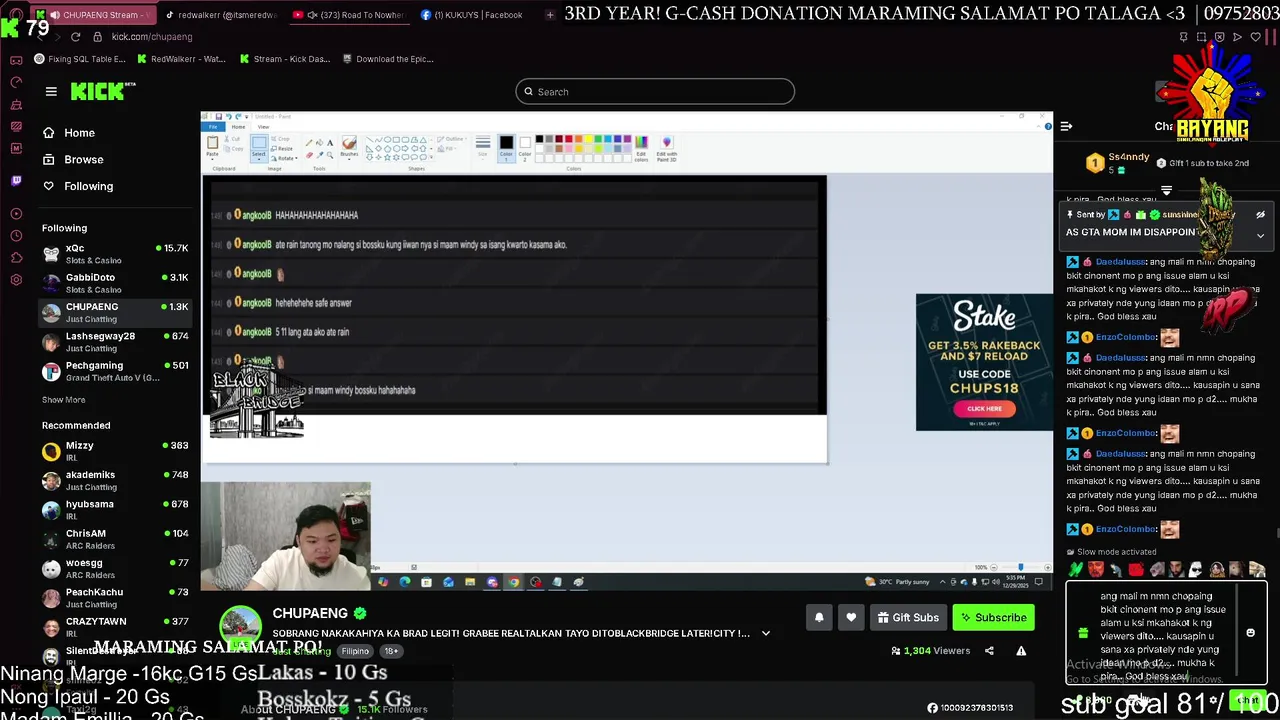Search Kick using the search field
1280x720 pixels.
tap(655, 92)
